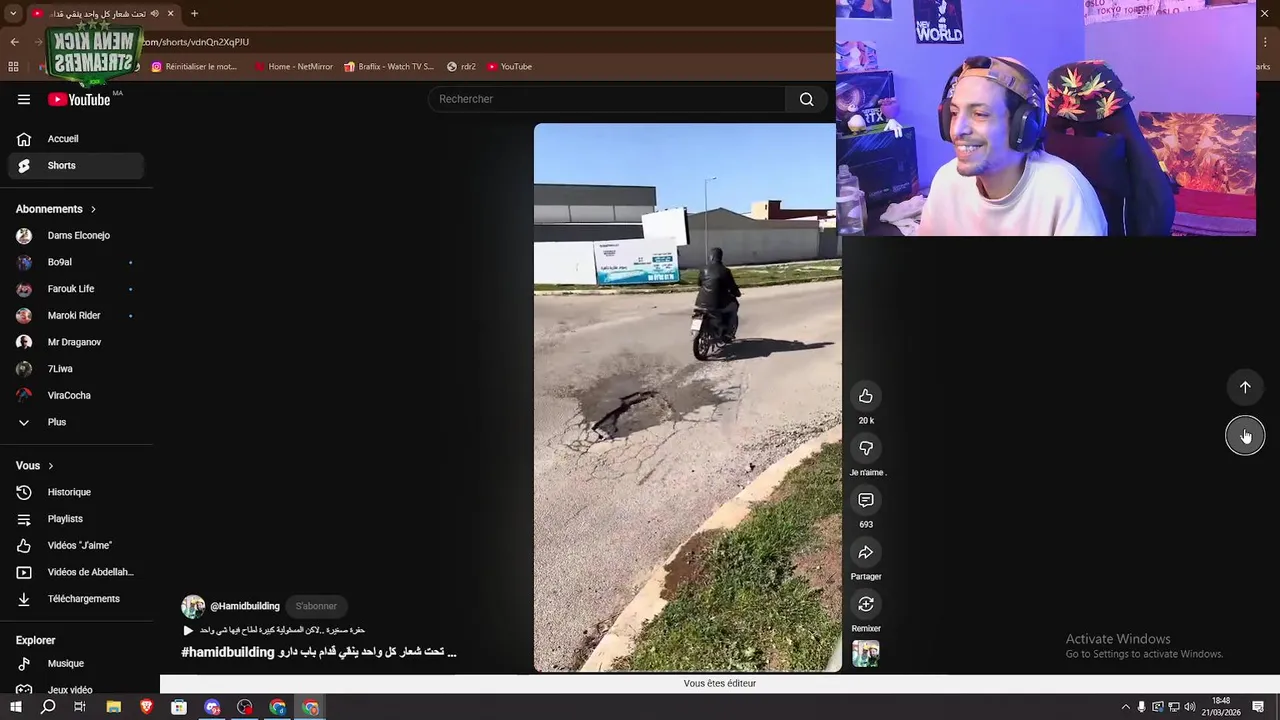Open Home - NetMirror bookmark
This screenshot has width=1280, height=720.
293,66
